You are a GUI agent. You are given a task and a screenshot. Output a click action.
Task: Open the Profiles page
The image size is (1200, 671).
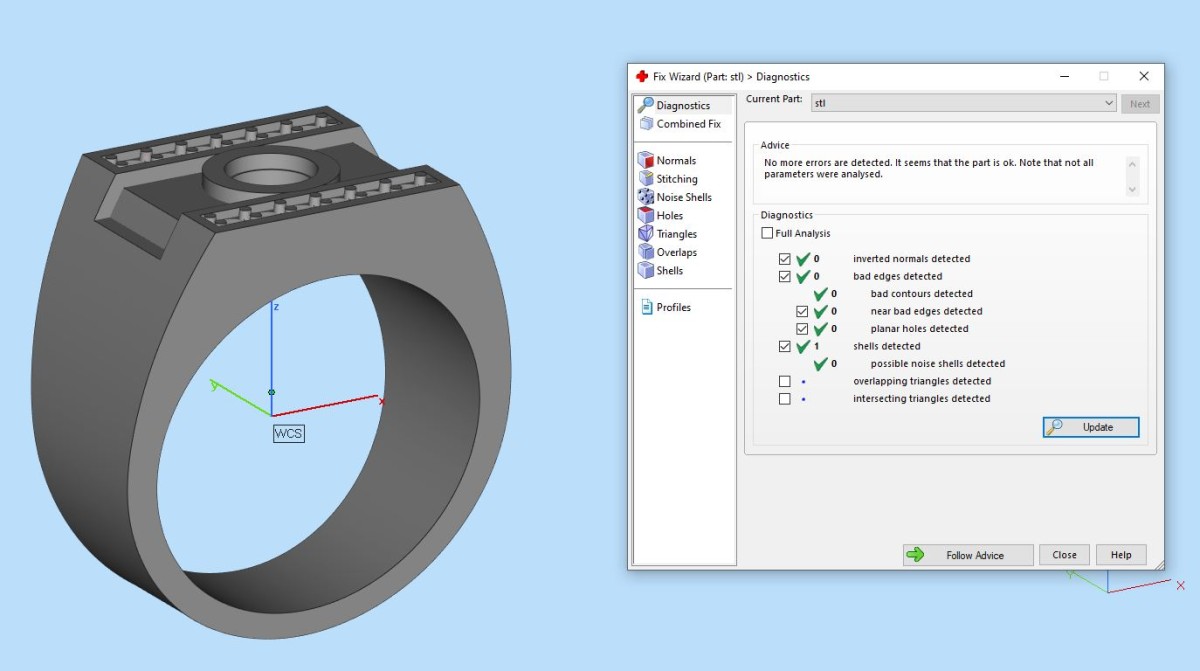point(665,307)
